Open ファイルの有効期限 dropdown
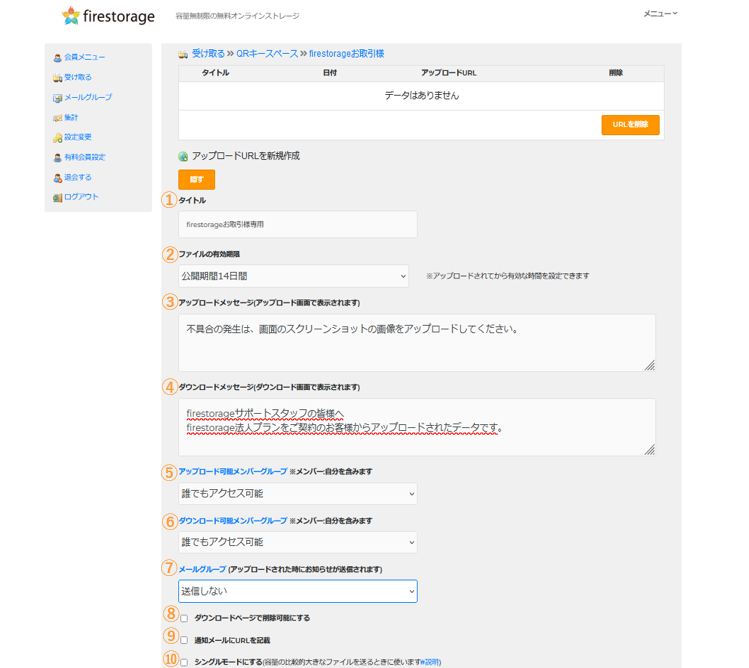This screenshot has height=668, width=749. click(x=293, y=276)
